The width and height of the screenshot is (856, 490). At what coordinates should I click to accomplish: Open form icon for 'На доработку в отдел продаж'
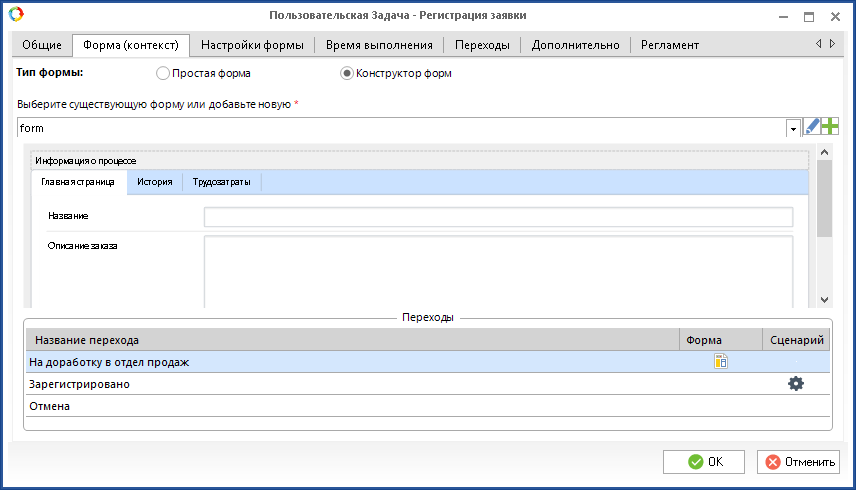tap(720, 362)
